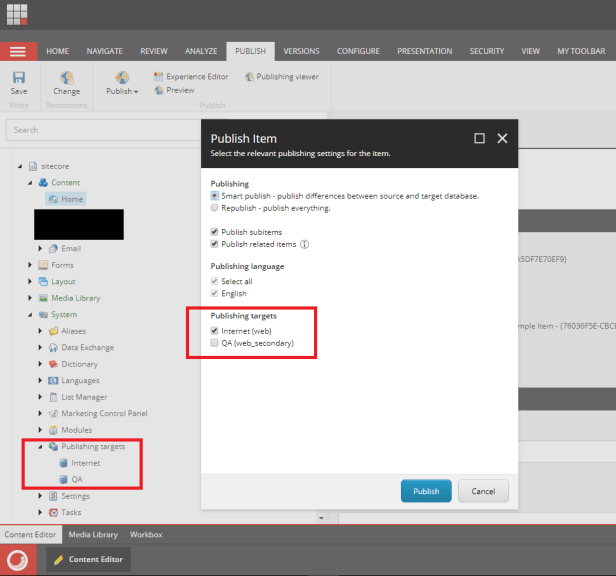Image resolution: width=616 pixels, height=576 pixels.
Task: Click the Sitecore launchpad grid icon
Action: point(18,18)
